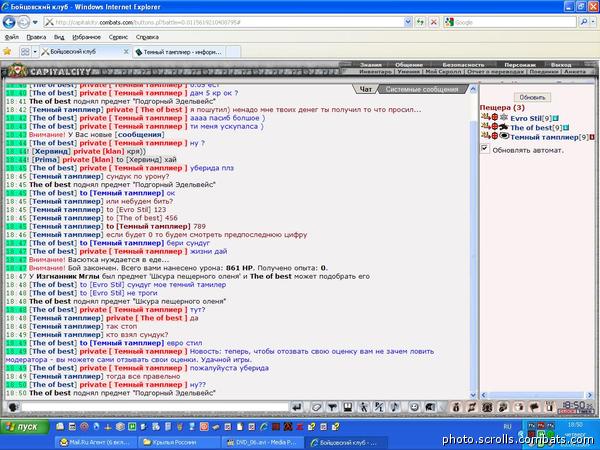The width and height of the screenshot is (600, 450).
Task: Click the music note sound icon
Action: 394,407
